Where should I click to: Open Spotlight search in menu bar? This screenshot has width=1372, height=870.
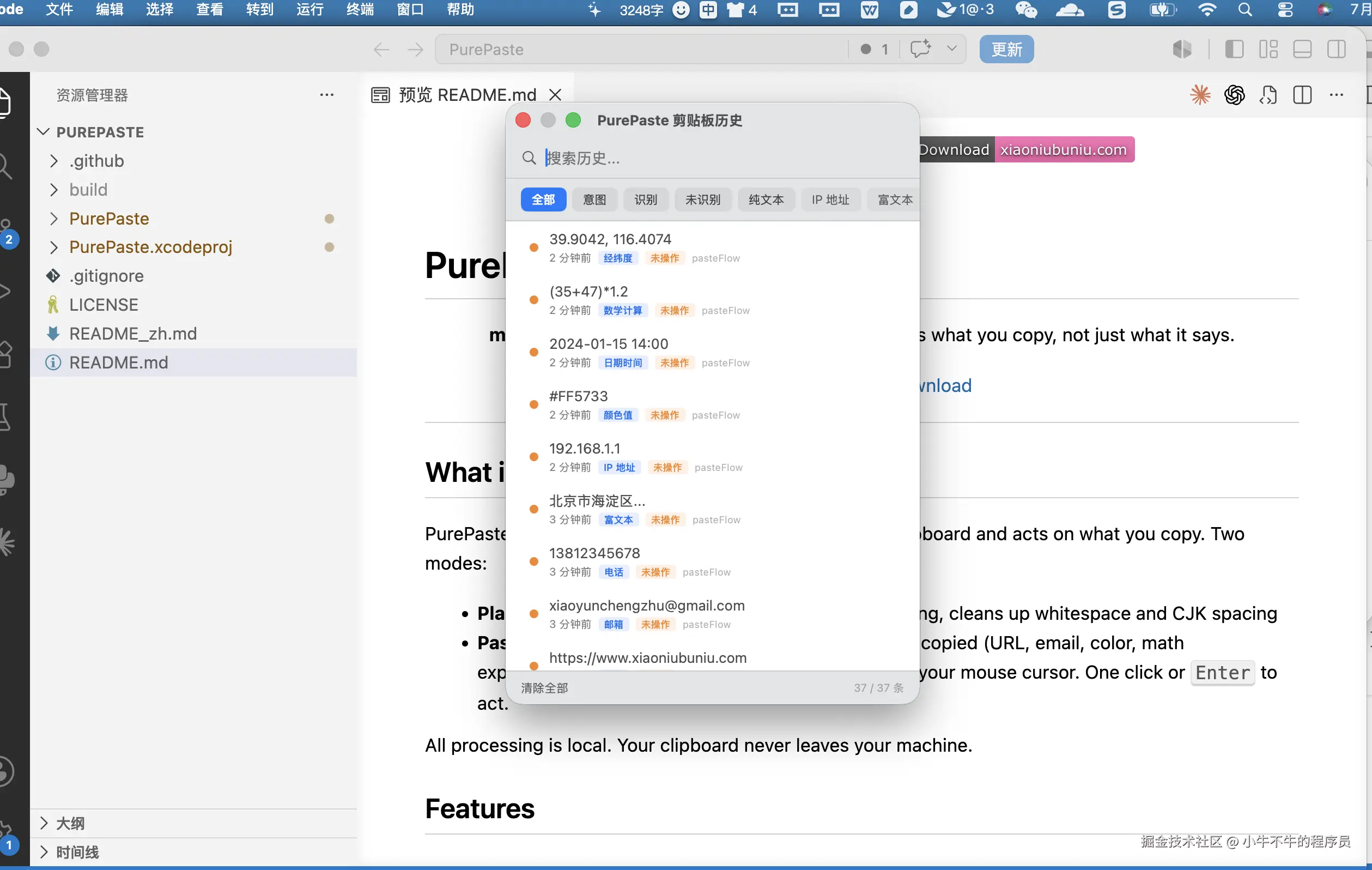click(x=1245, y=10)
